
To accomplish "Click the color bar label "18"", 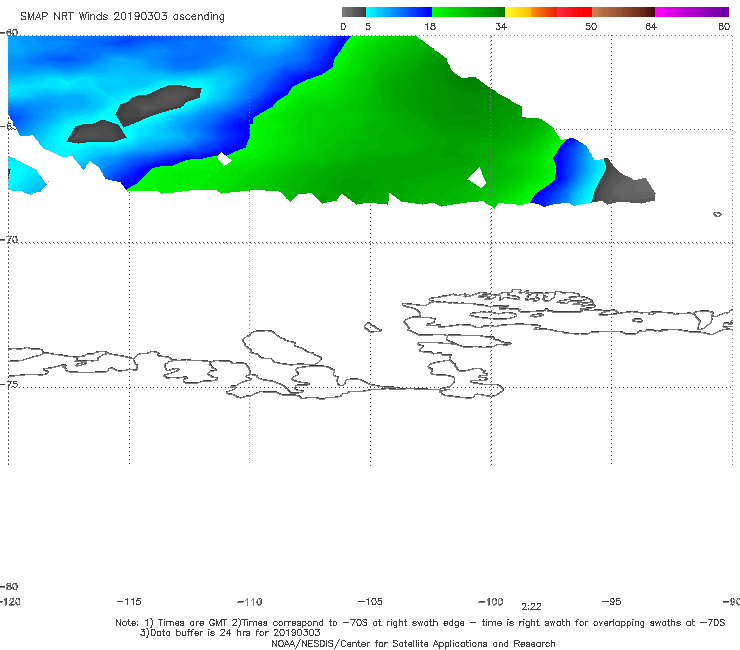I will pos(430,27).
